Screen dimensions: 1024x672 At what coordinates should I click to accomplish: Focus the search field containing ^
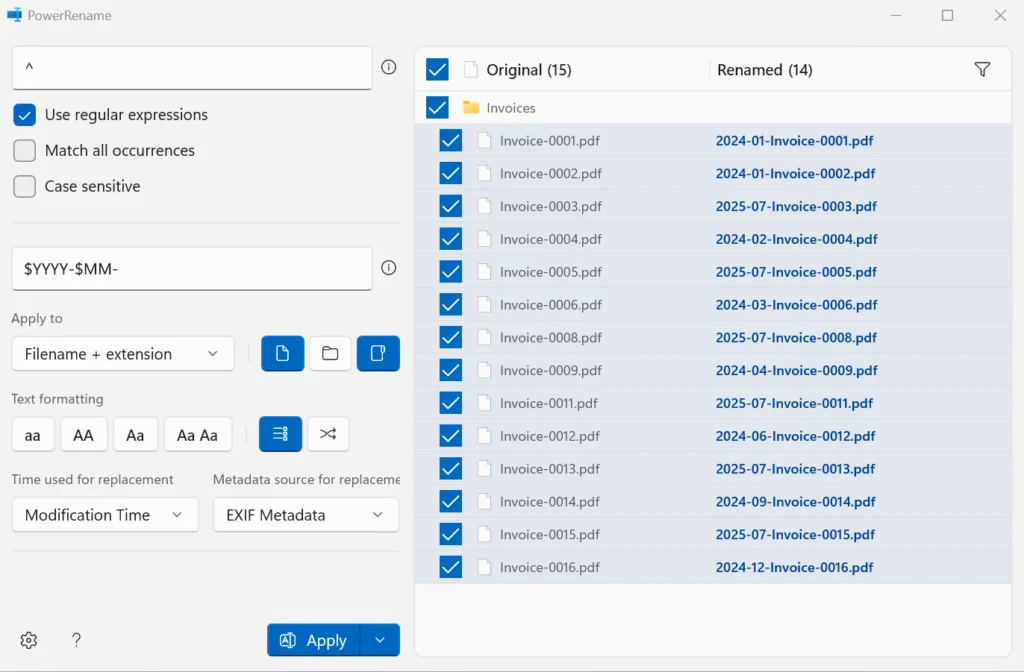click(192, 67)
